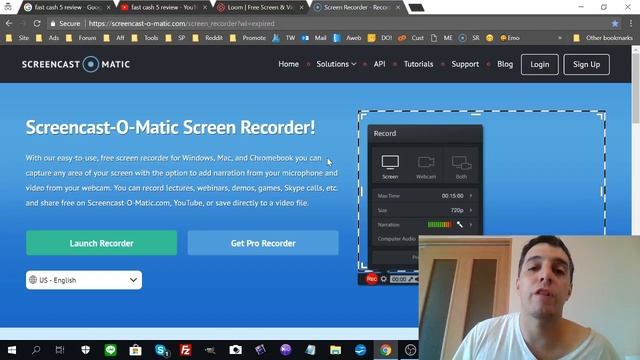Expand the Max Time setting arrow
640x360 pixels.
pyautogui.click(x=471, y=196)
